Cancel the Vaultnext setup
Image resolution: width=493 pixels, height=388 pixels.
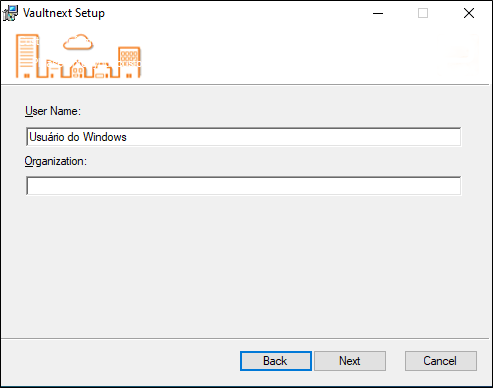click(441, 361)
